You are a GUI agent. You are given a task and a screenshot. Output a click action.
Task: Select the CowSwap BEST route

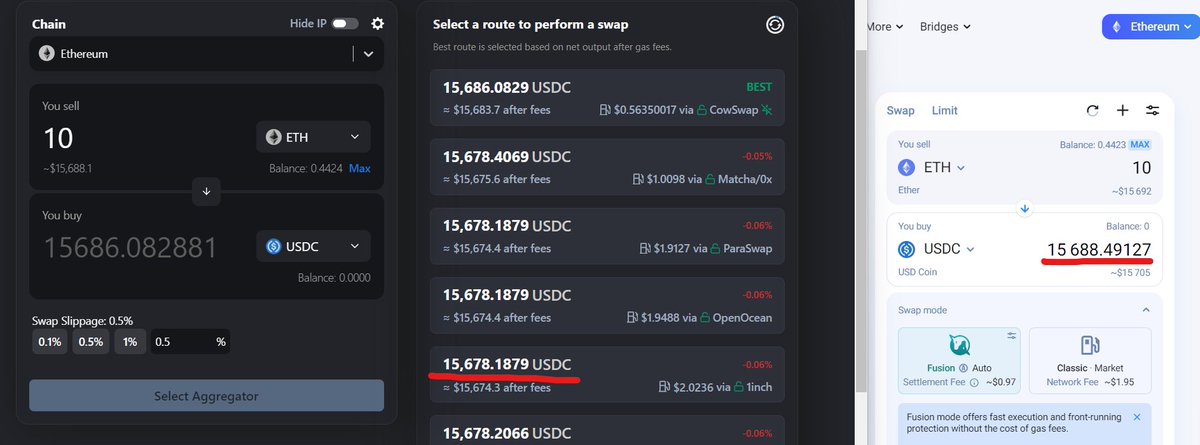(607, 97)
